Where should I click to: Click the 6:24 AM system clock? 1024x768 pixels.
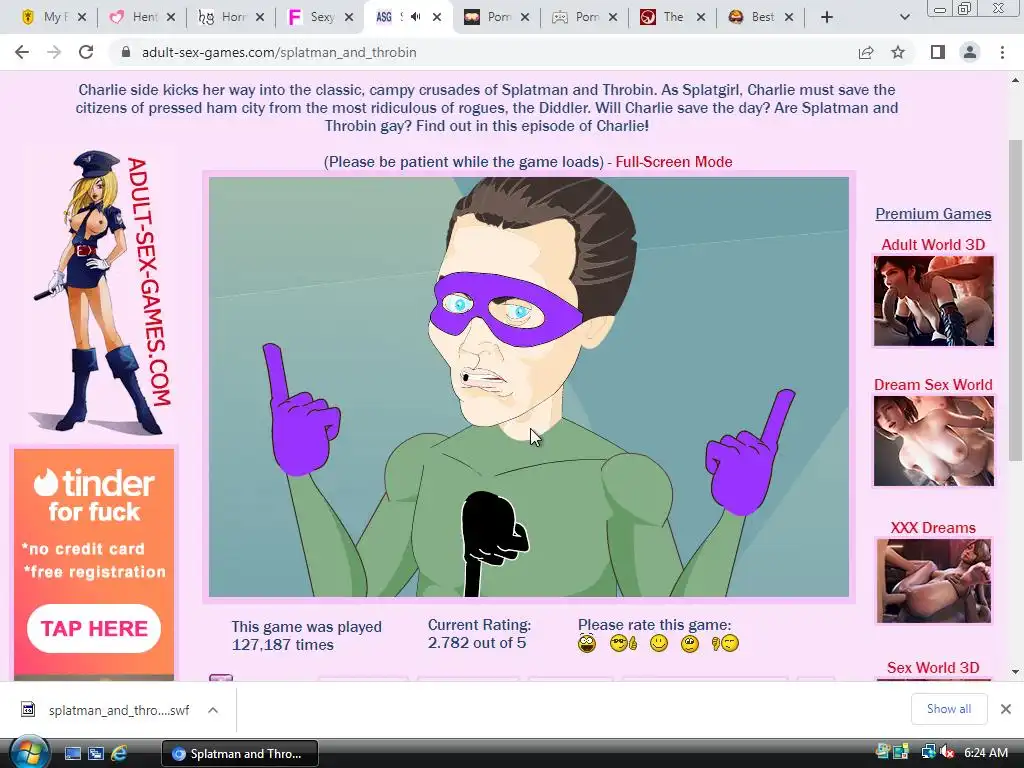click(x=985, y=752)
